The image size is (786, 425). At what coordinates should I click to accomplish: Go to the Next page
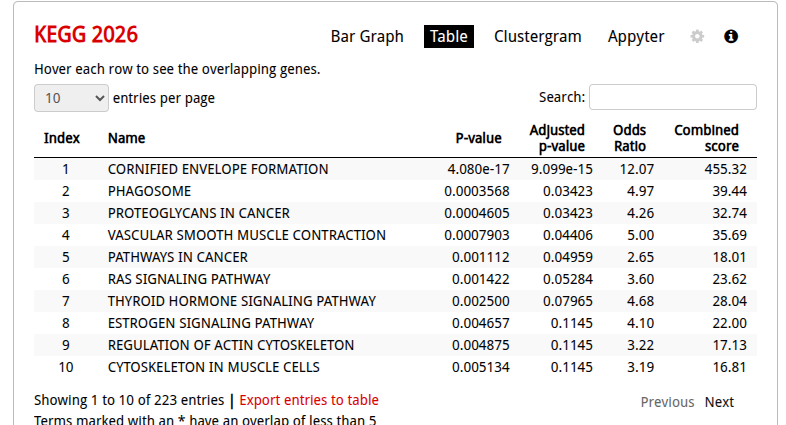coord(719,402)
